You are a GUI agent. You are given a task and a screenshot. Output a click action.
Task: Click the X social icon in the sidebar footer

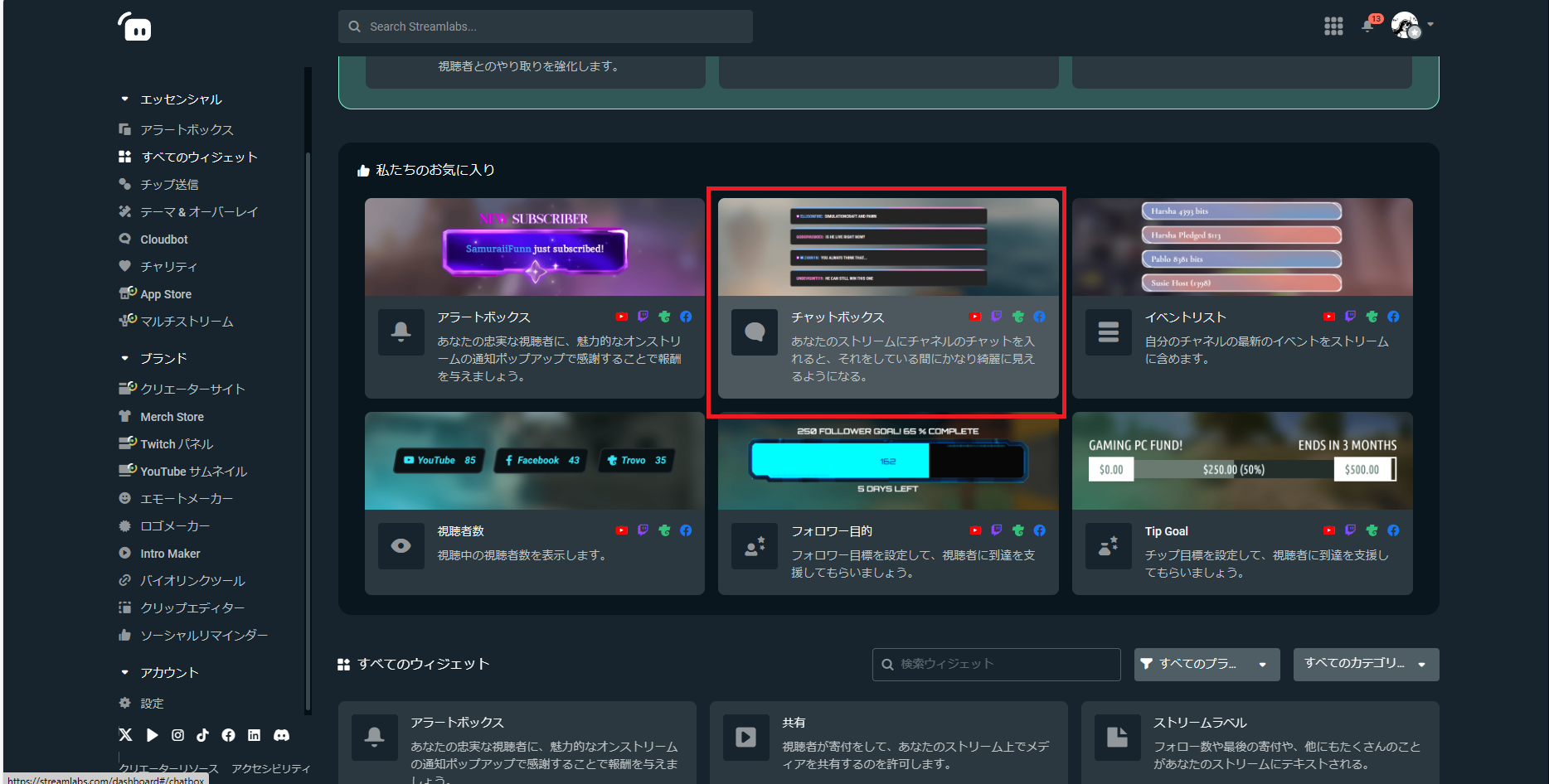125,735
